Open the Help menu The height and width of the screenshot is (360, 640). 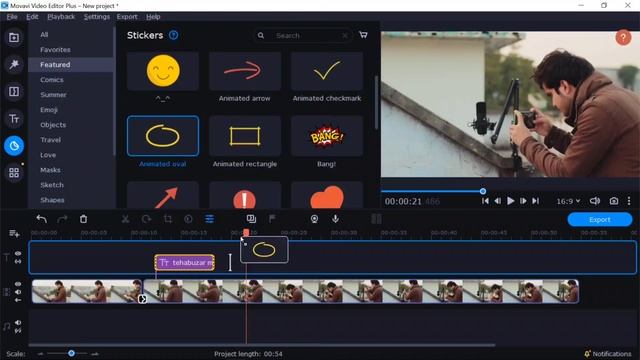pos(153,17)
